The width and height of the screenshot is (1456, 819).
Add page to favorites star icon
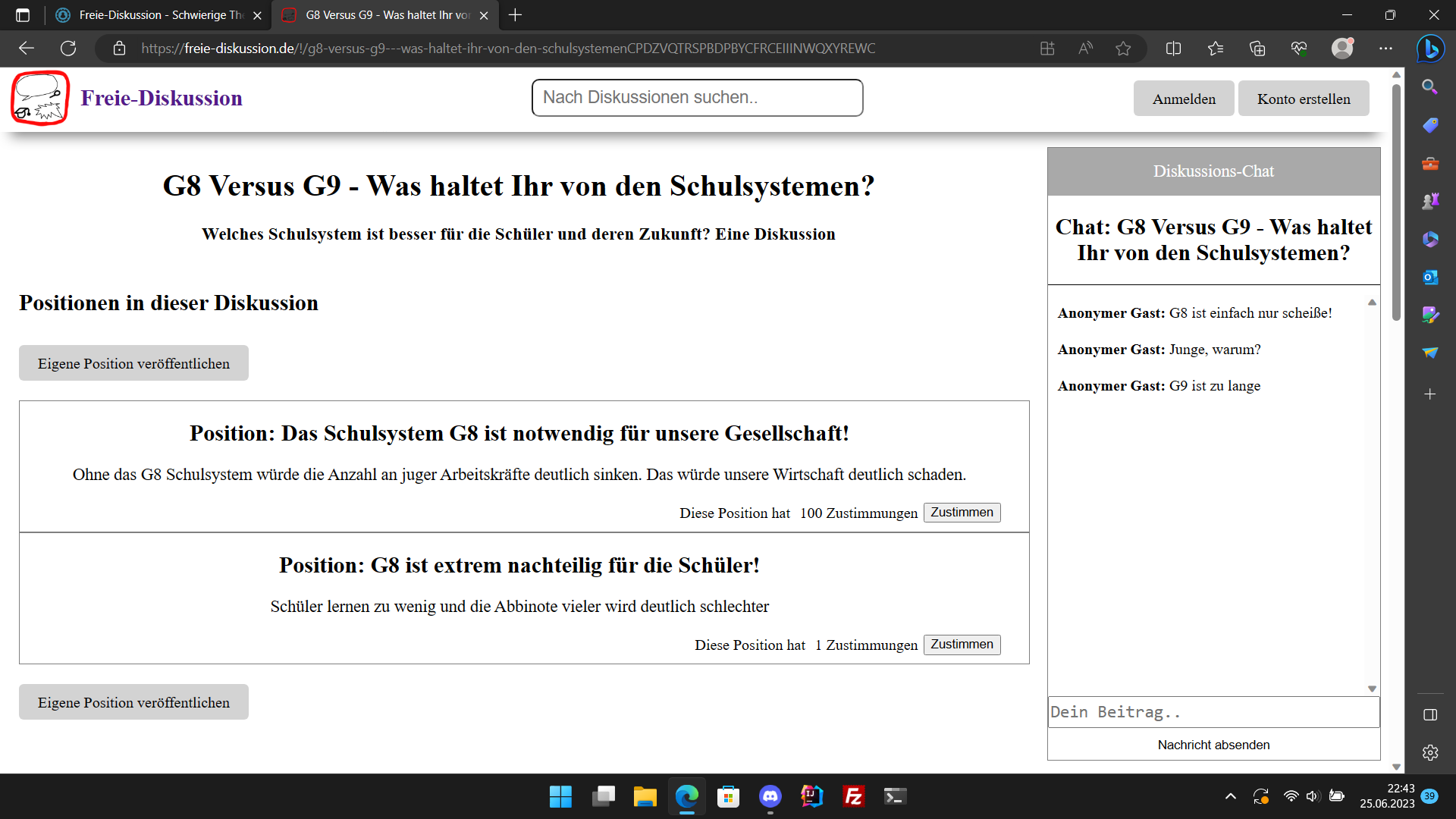pos(1123,49)
